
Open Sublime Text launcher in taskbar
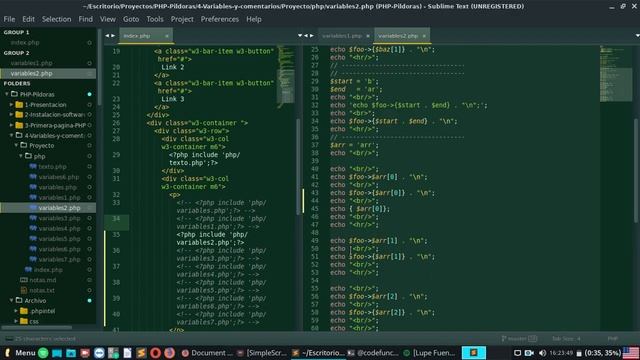coord(141,353)
